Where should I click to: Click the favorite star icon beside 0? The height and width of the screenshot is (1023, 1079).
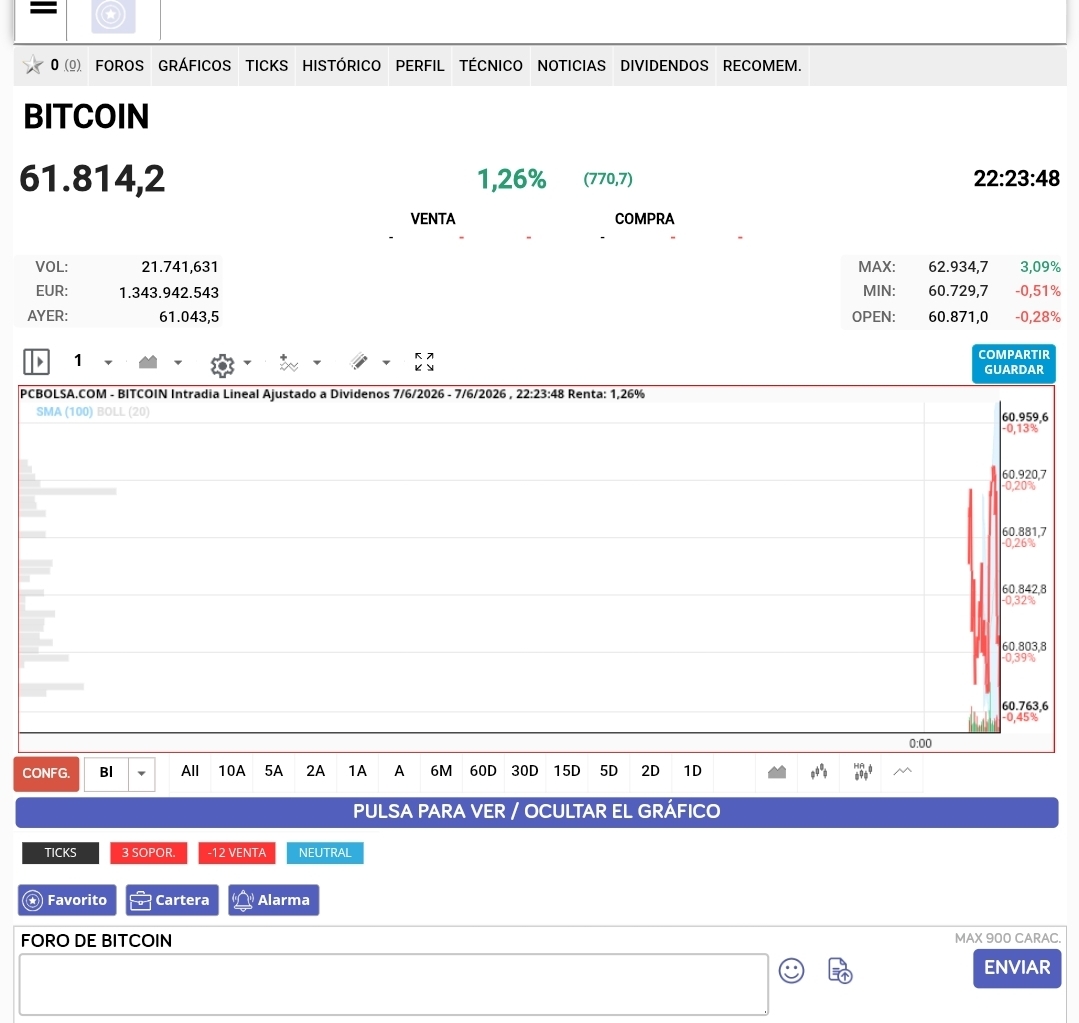[x=32, y=65]
